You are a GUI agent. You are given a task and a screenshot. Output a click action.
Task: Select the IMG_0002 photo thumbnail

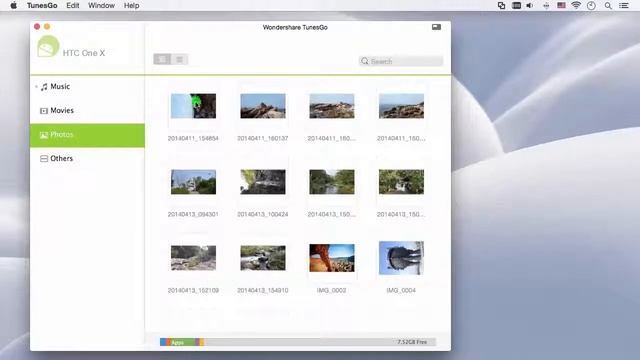(332, 258)
